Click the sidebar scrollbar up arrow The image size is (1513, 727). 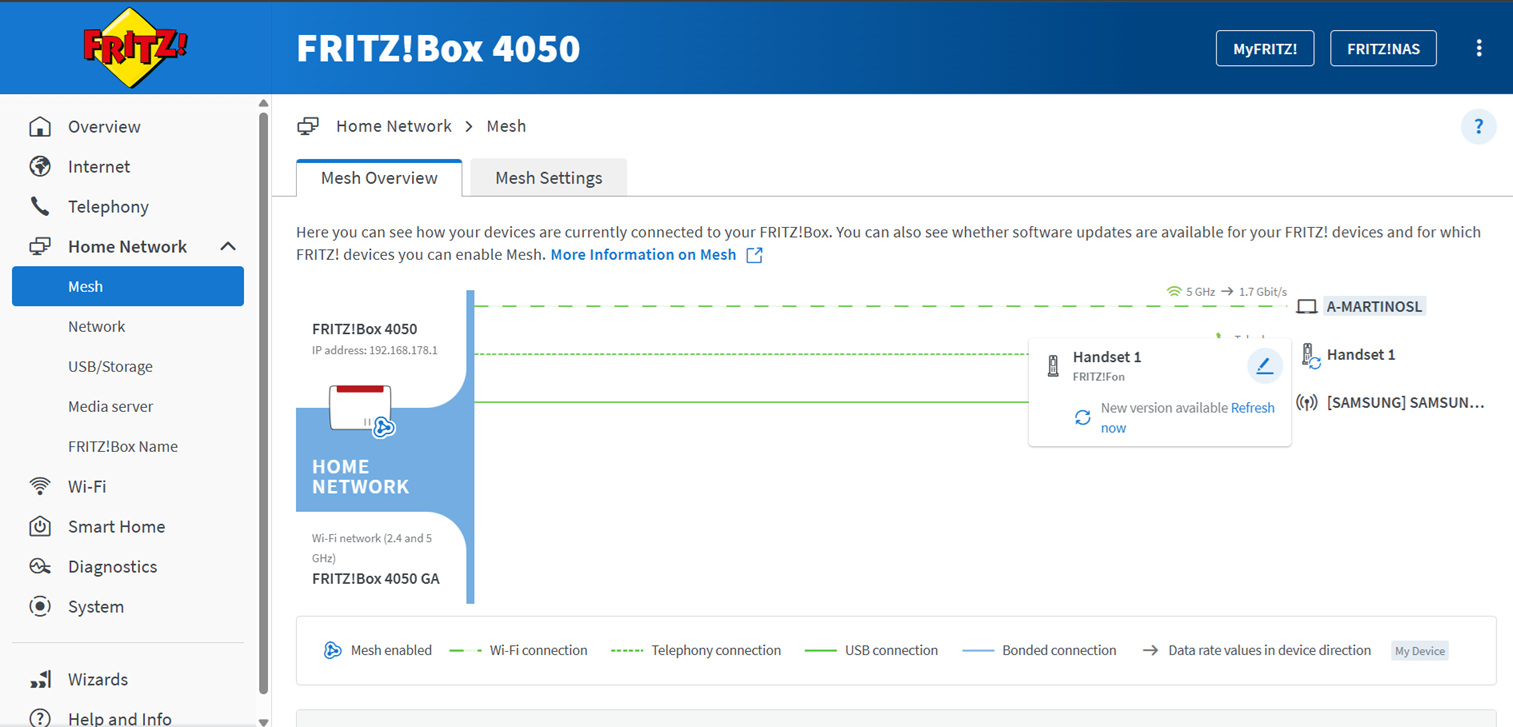click(x=263, y=103)
